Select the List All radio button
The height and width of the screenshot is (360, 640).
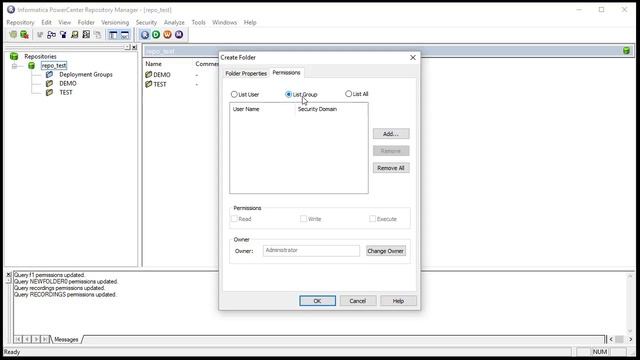(x=348, y=94)
